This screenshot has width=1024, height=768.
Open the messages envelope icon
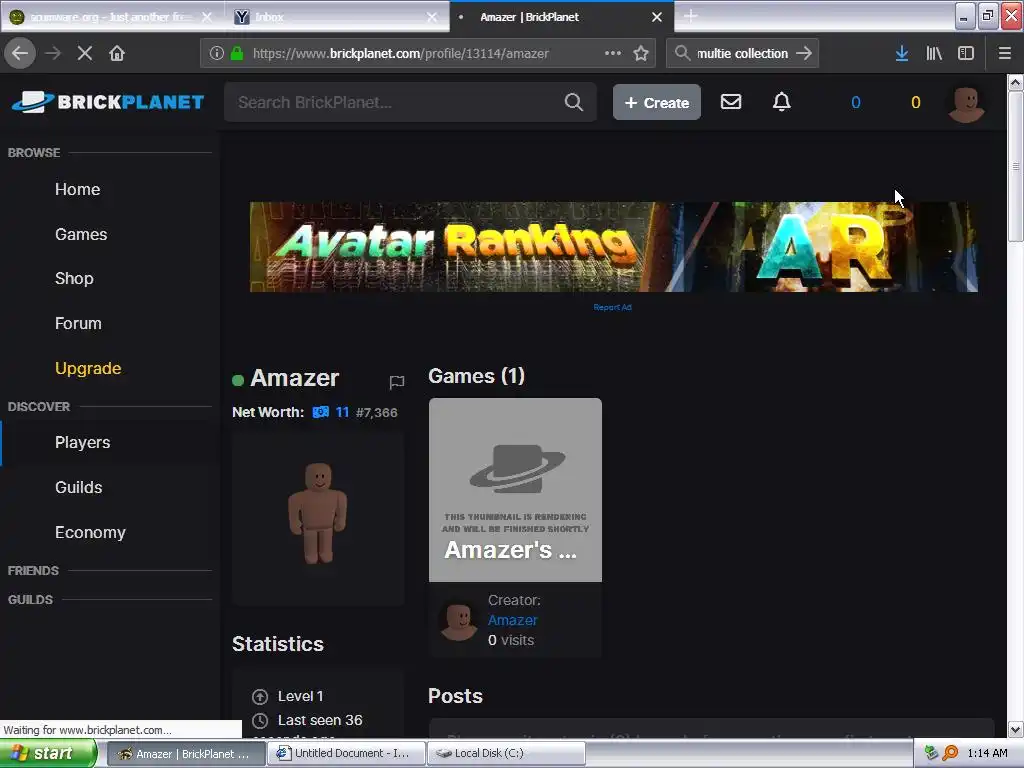click(x=731, y=101)
